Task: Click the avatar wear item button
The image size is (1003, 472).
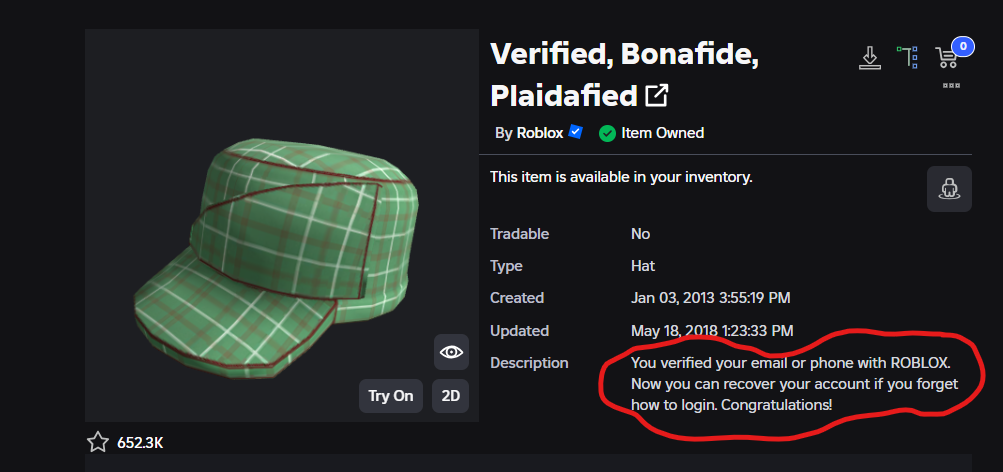Action: [x=950, y=188]
